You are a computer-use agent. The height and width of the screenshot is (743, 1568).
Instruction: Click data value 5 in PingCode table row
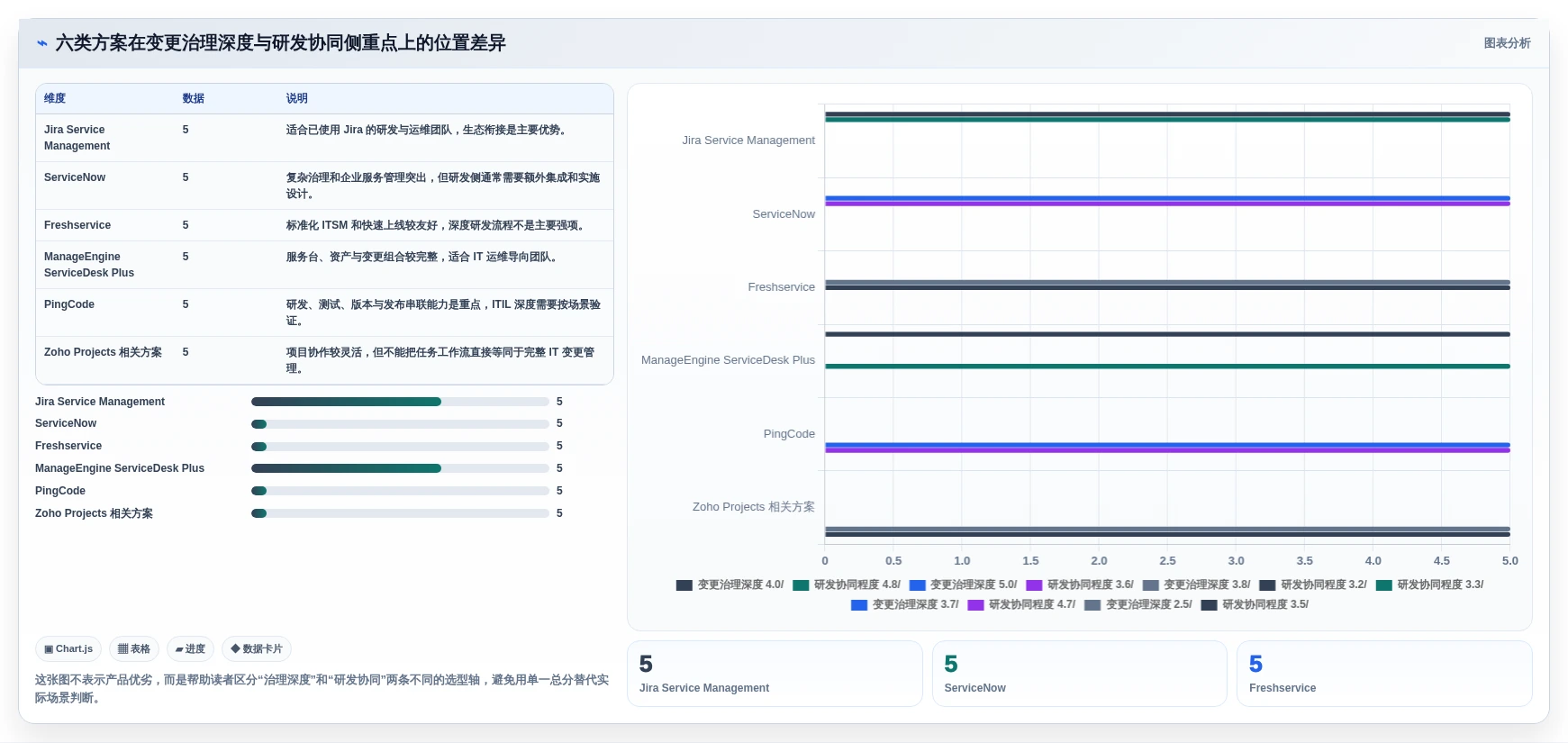point(186,304)
